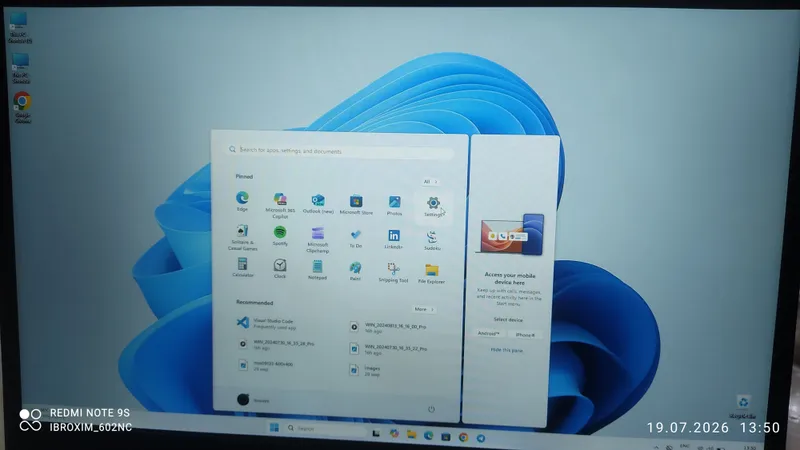This screenshot has width=800, height=450.
Task: Open Solitaire & Casual Games
Action: pos(242,237)
